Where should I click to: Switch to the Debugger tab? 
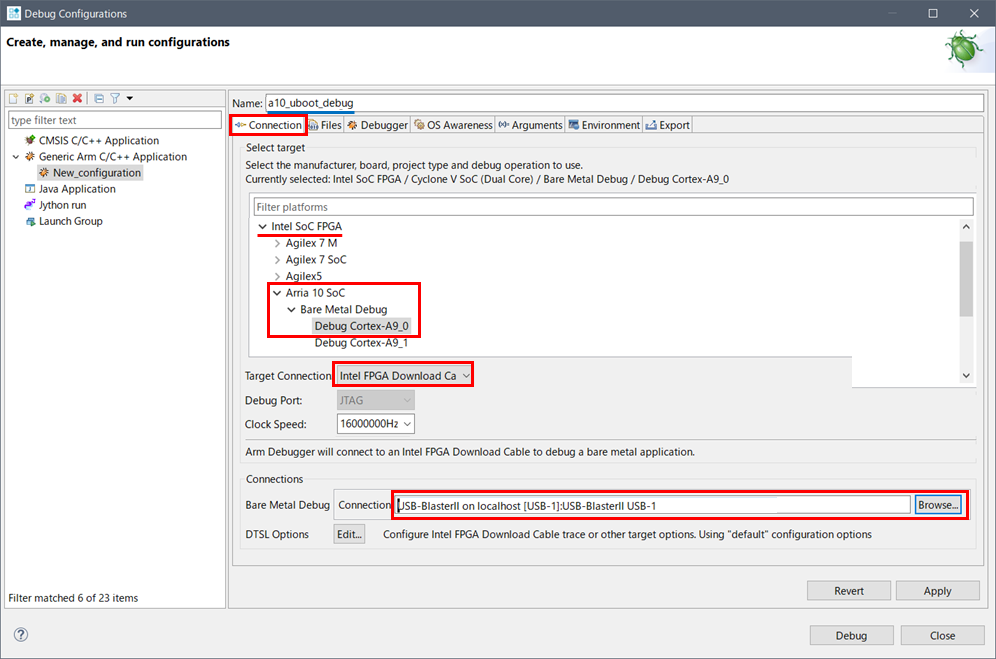tap(377, 125)
